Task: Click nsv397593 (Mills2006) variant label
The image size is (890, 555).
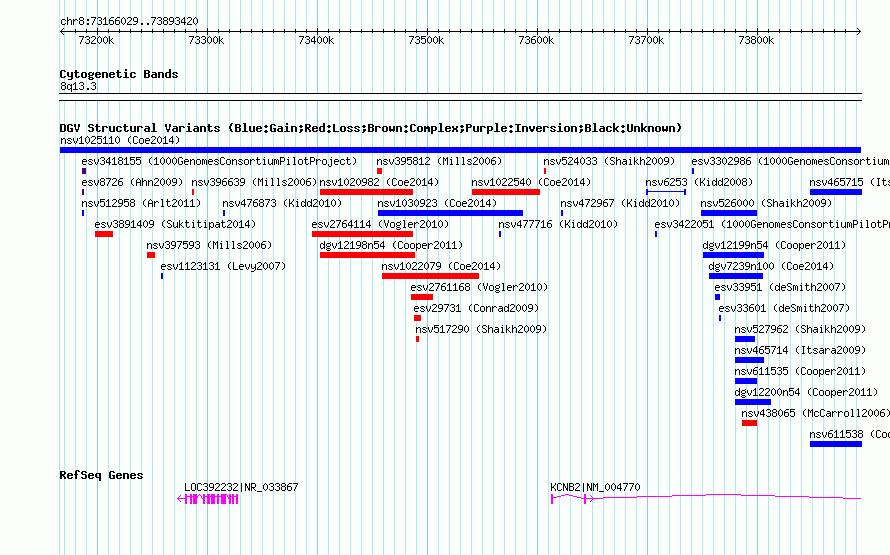Action: click(x=209, y=245)
